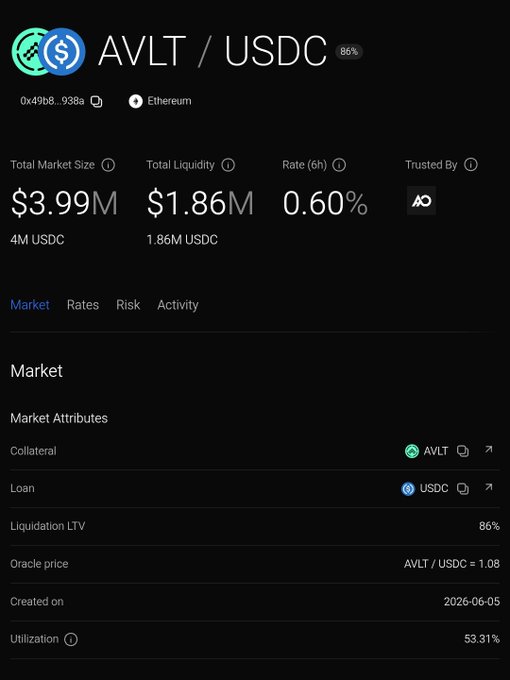Open the Risk tab
The width and height of the screenshot is (510, 680).
(x=128, y=305)
